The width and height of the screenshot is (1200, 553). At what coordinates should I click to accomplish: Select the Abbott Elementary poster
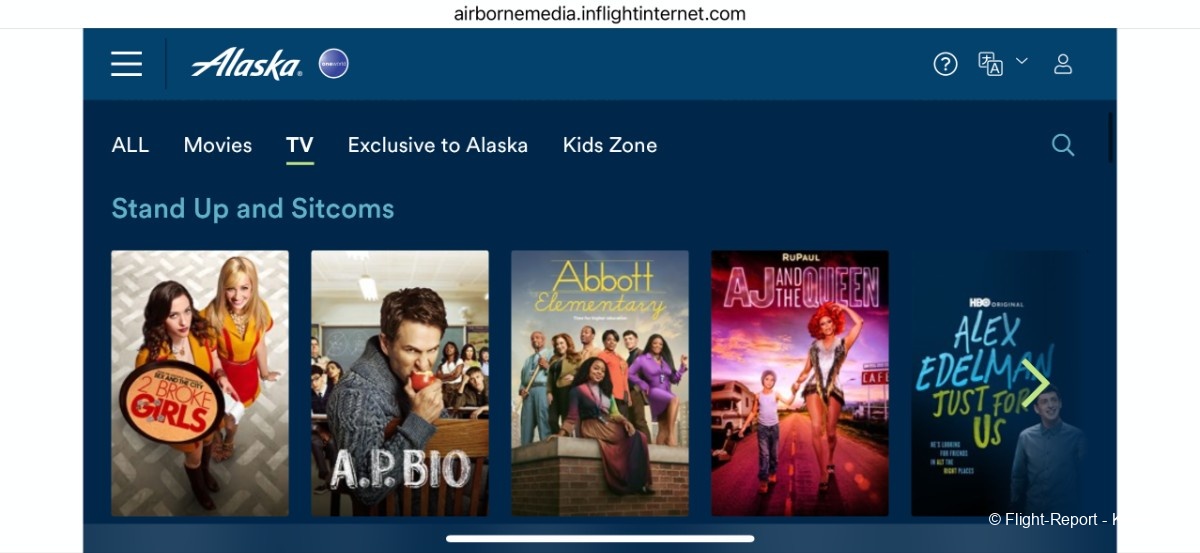[x=600, y=383]
